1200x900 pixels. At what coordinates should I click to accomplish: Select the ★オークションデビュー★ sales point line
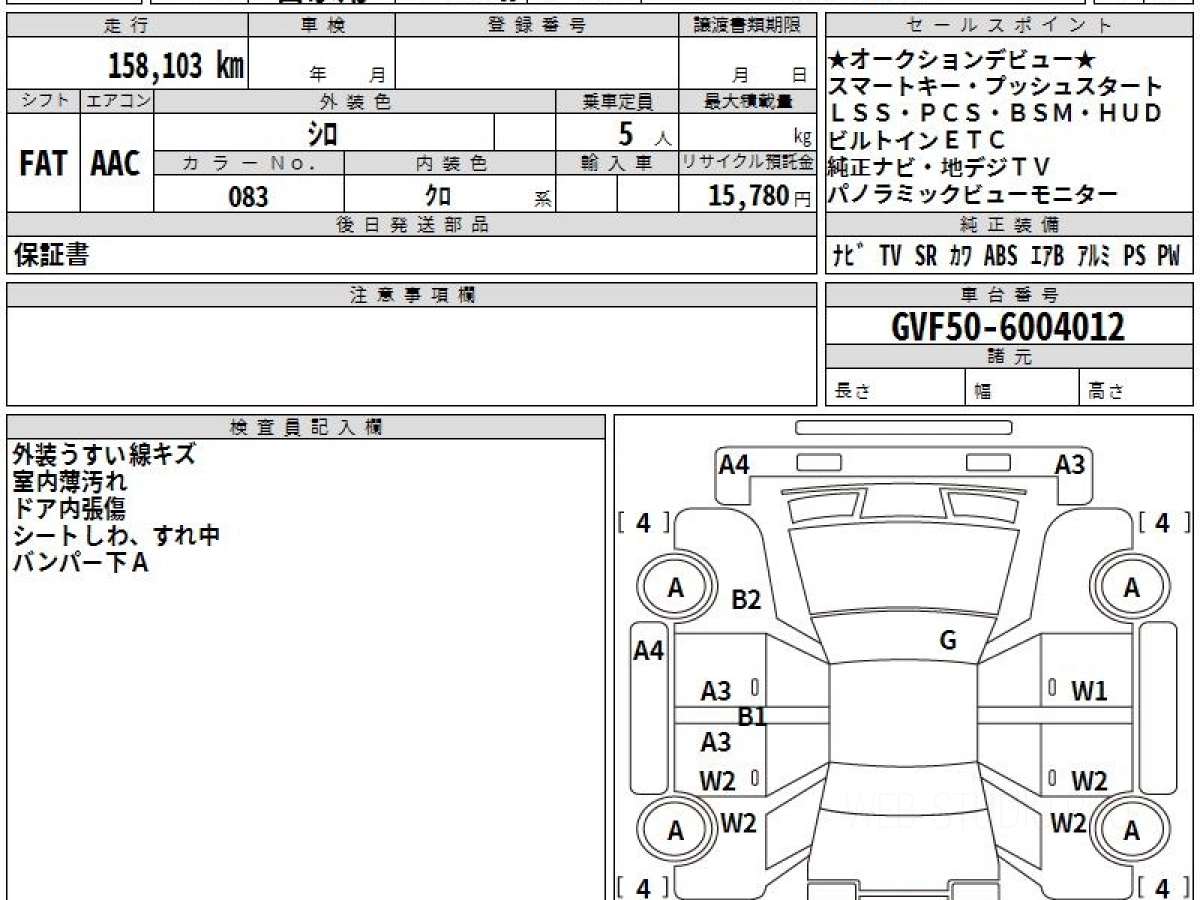[x=963, y=60]
